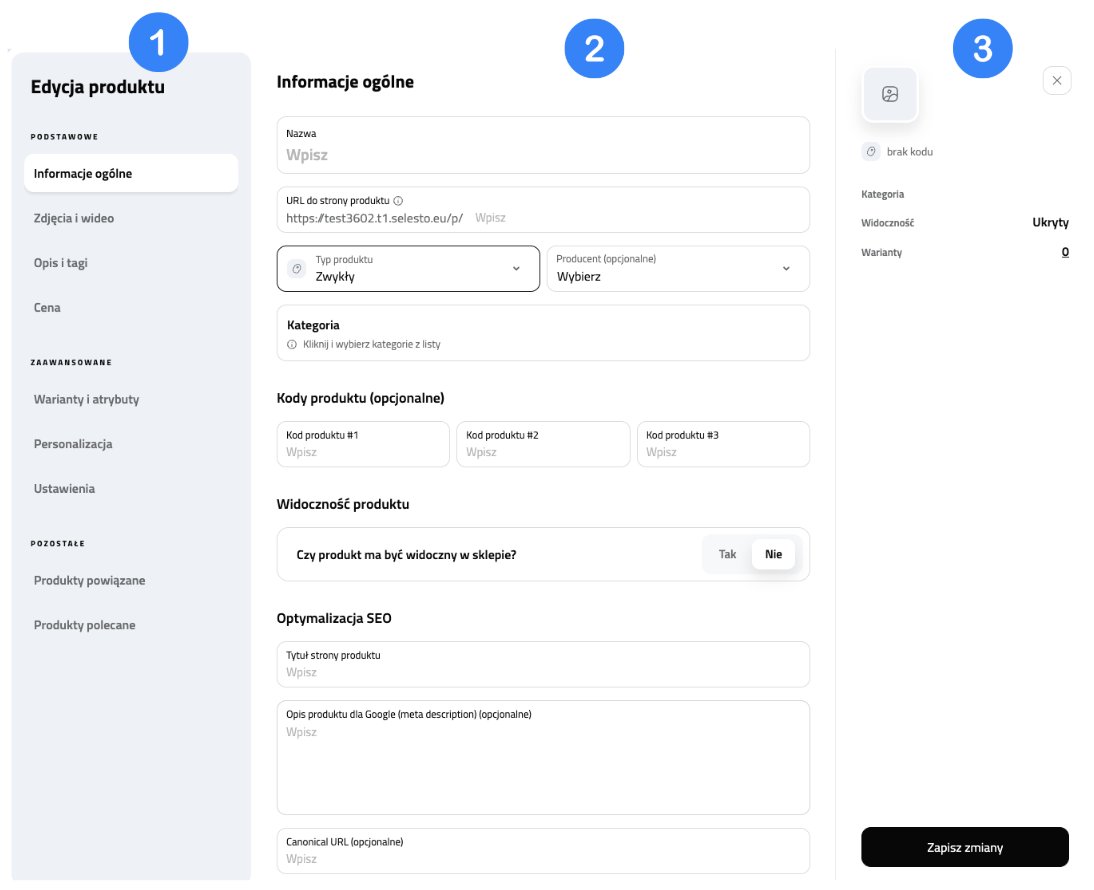Click the info icon under Kategoria

(292, 344)
